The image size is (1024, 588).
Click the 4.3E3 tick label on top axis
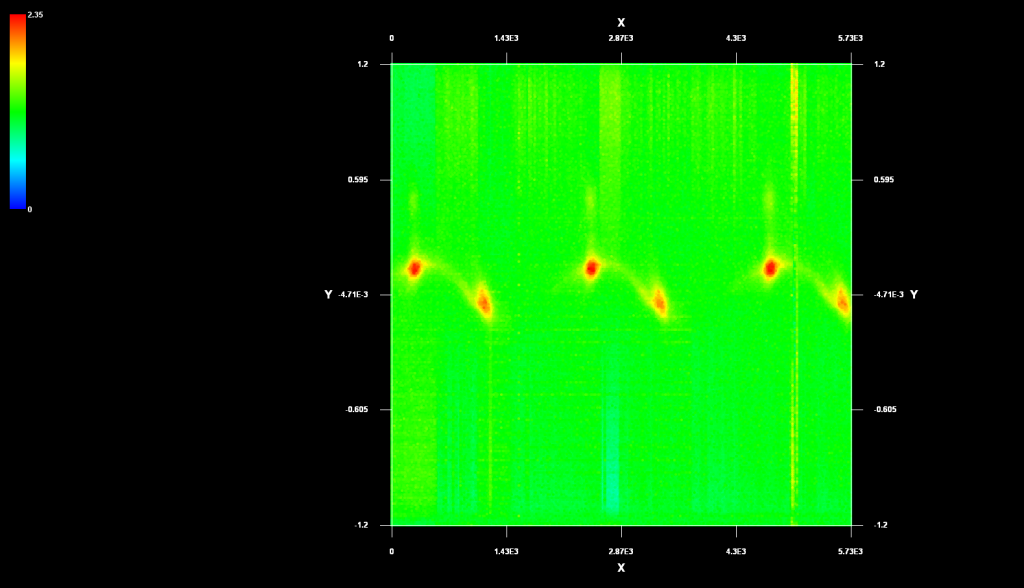click(x=736, y=38)
